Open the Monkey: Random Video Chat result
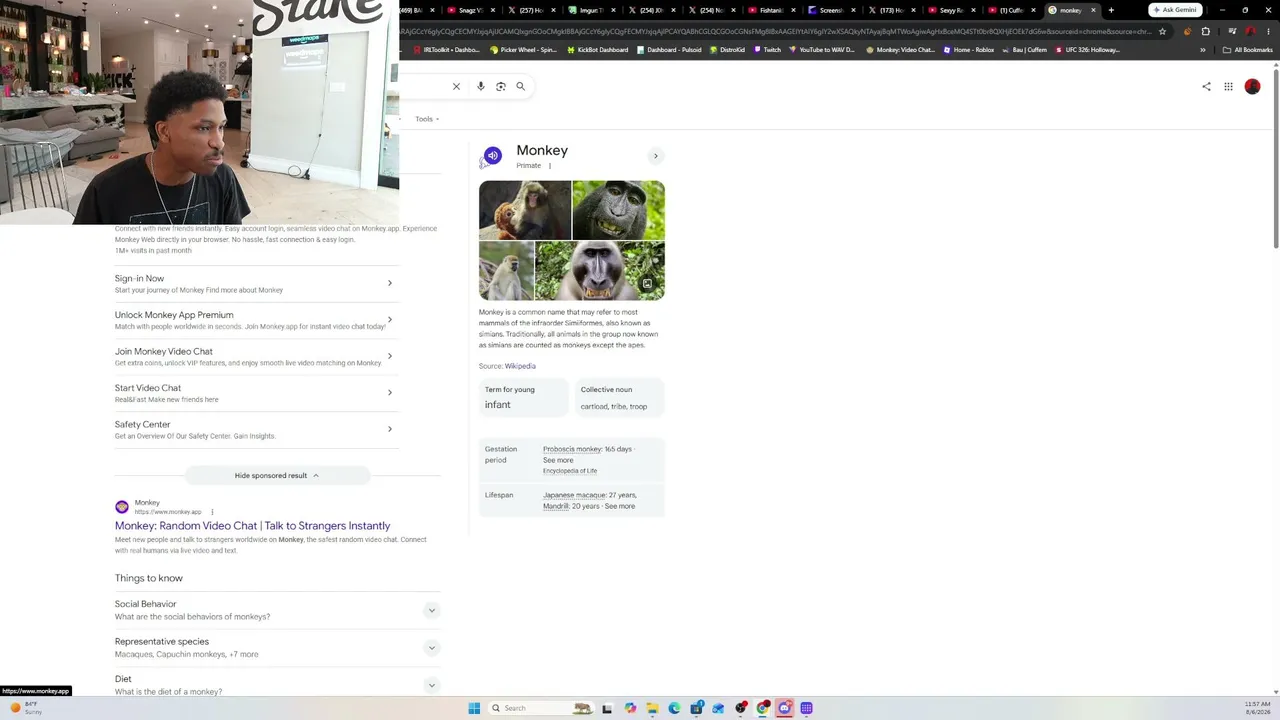 coord(252,526)
